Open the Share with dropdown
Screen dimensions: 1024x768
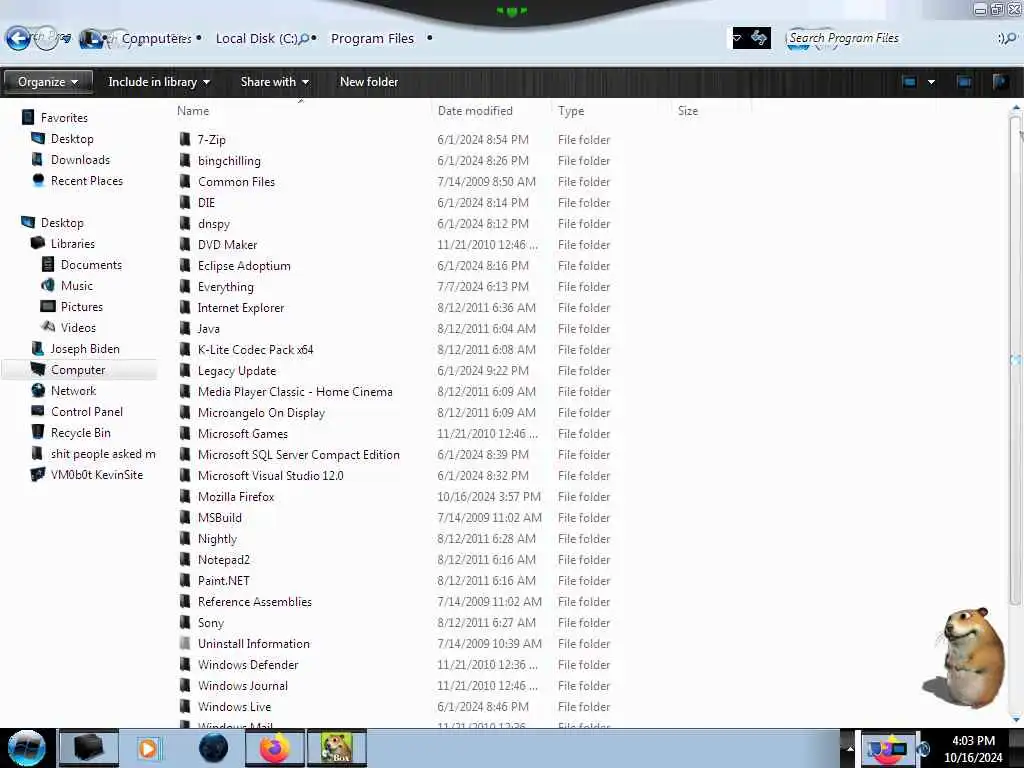pyautogui.click(x=274, y=82)
